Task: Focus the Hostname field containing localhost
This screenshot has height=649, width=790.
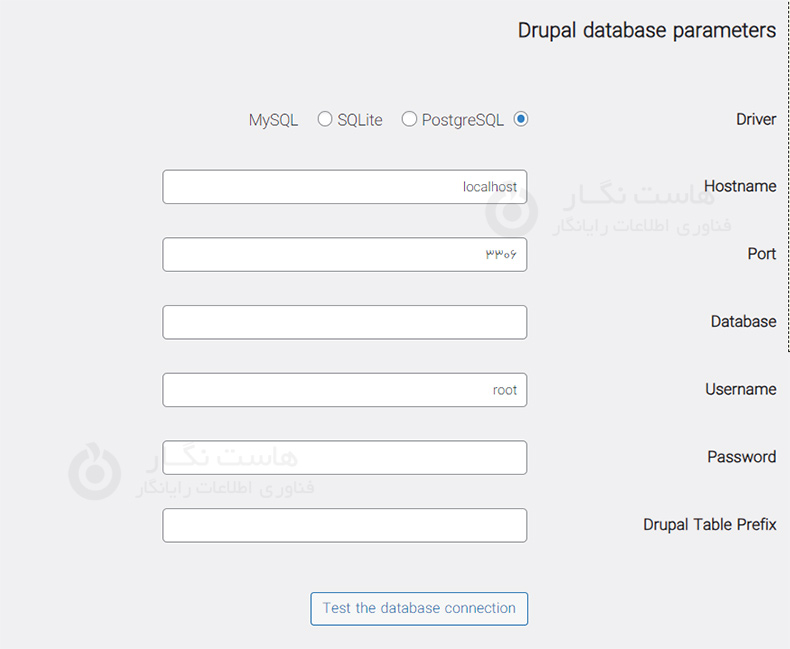Action: tap(344, 187)
